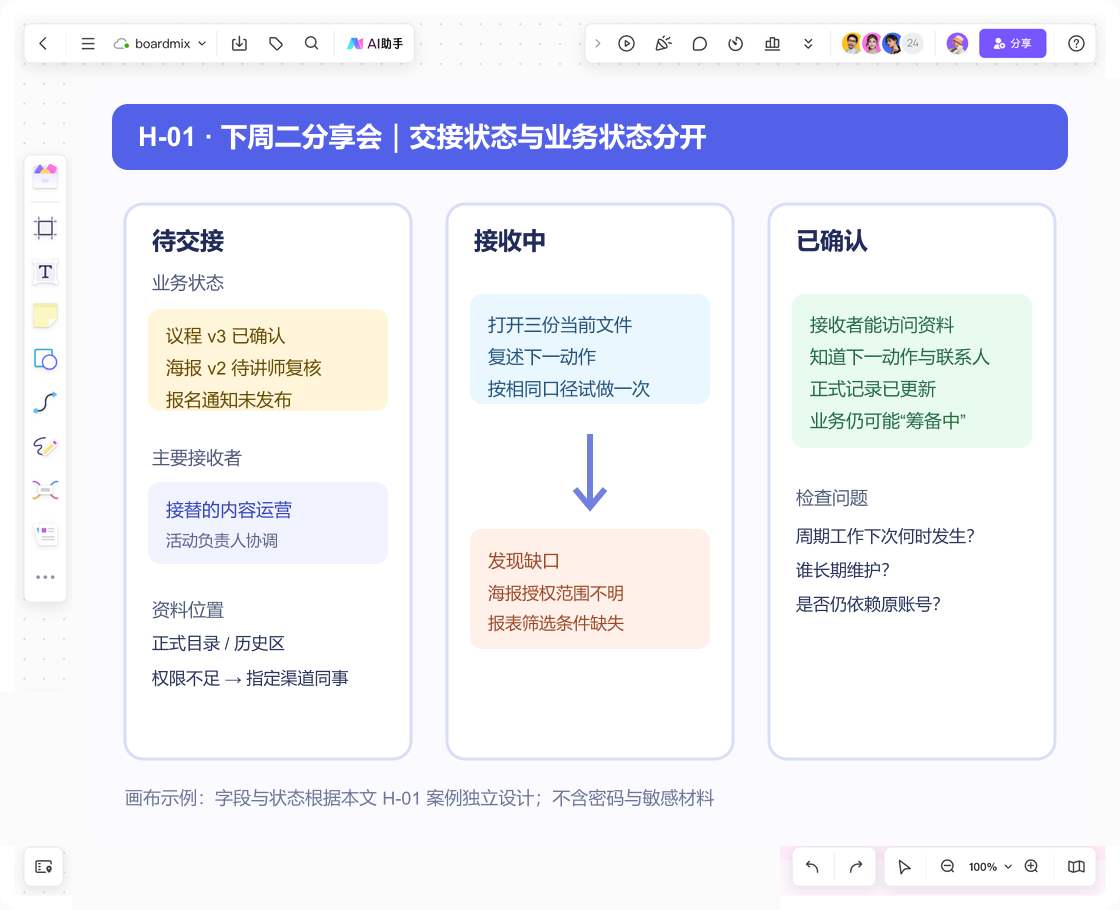Open the hamburger main menu
1120x910 pixels.
88,44
